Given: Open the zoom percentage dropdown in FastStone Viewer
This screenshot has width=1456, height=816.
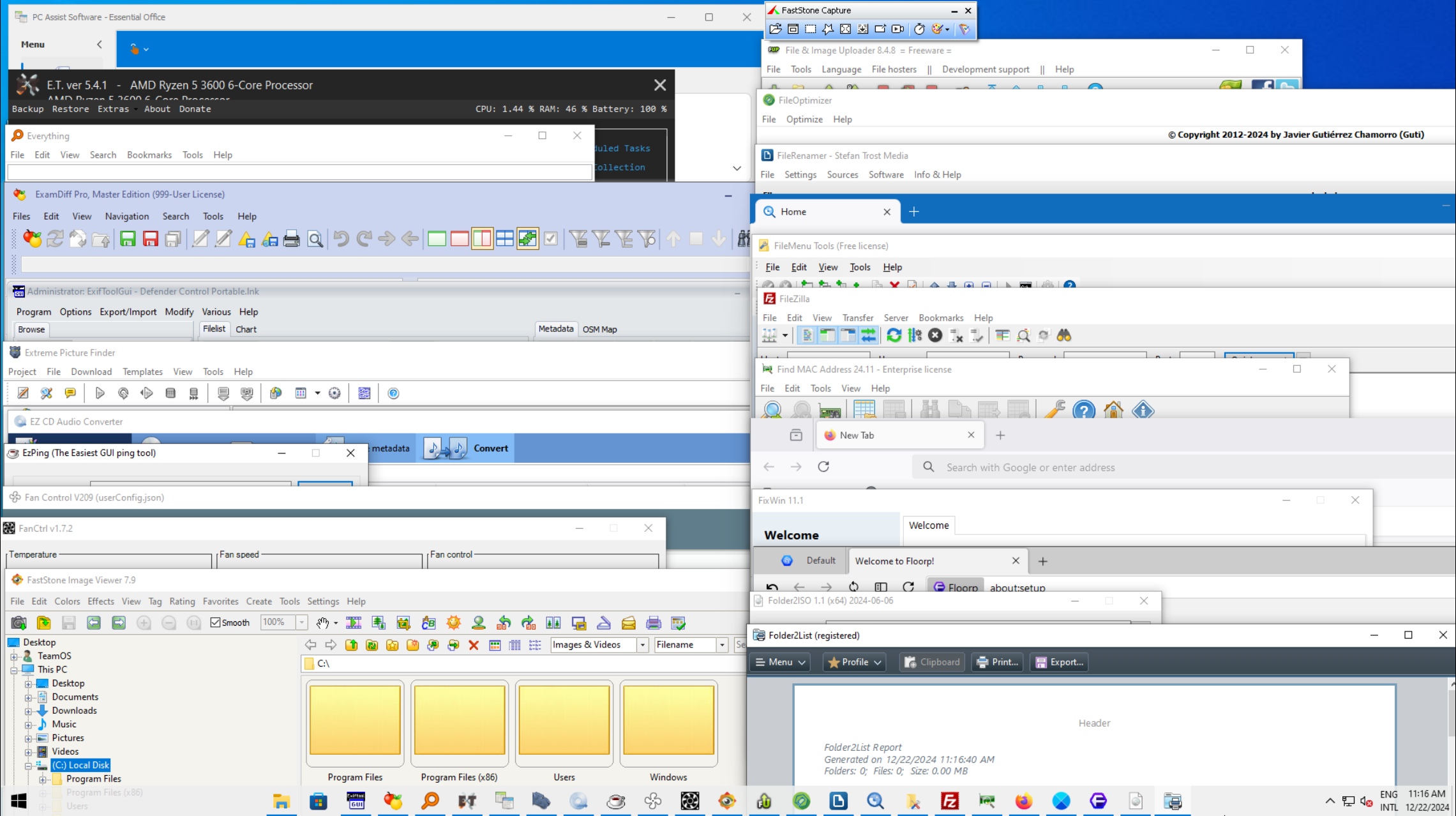Looking at the screenshot, I should coord(302,623).
